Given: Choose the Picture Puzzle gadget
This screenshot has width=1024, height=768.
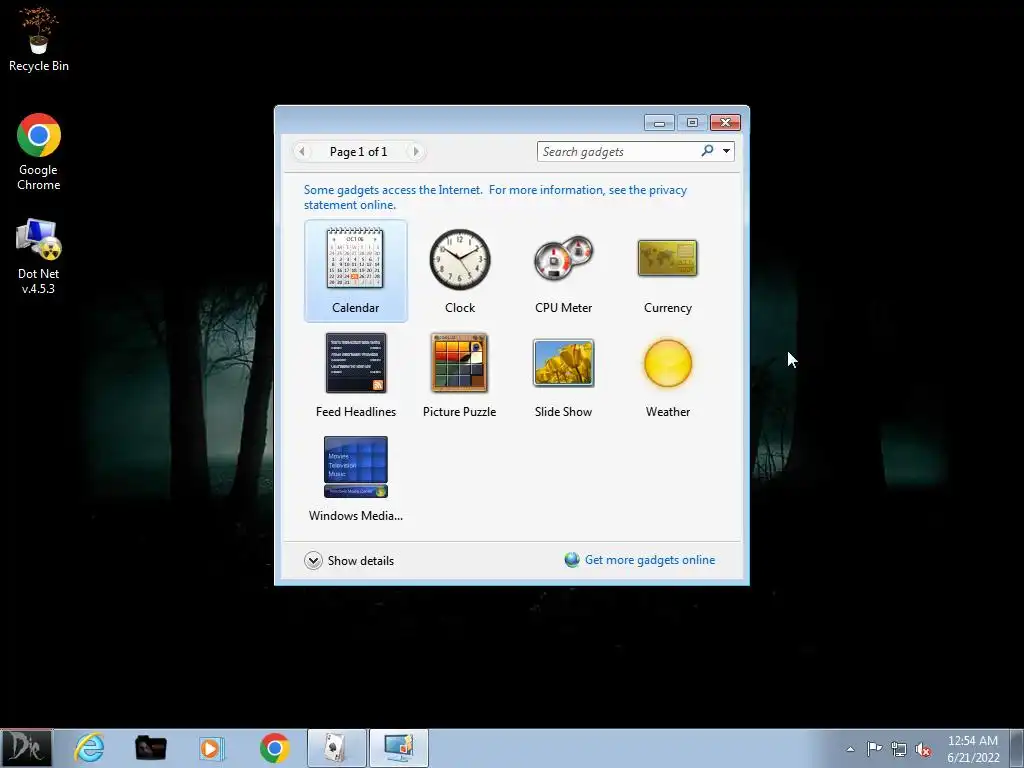Looking at the screenshot, I should click(459, 363).
